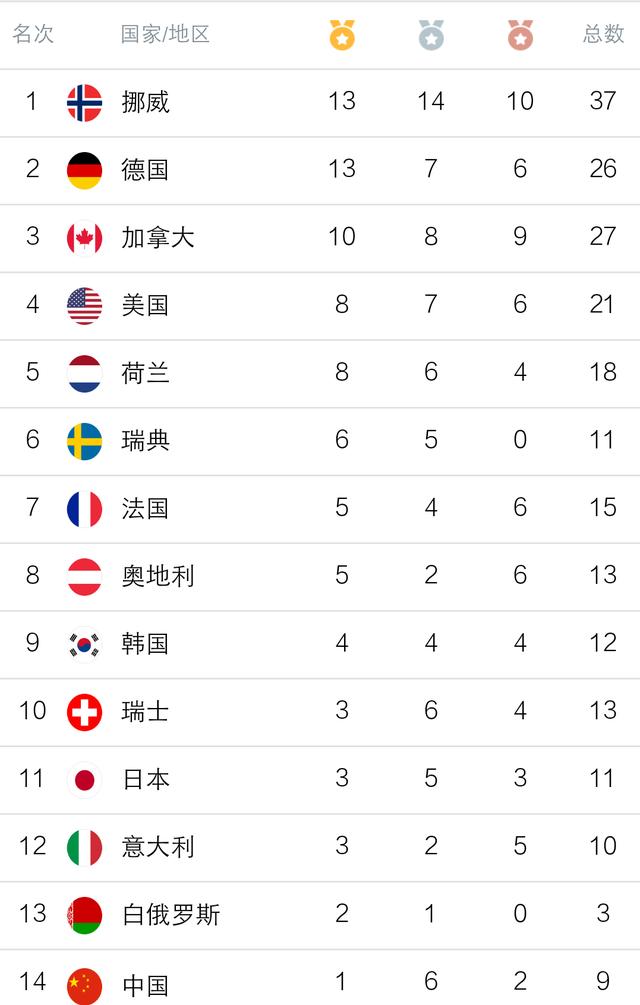
Task: Click the United States flag icon
Action: point(84,305)
